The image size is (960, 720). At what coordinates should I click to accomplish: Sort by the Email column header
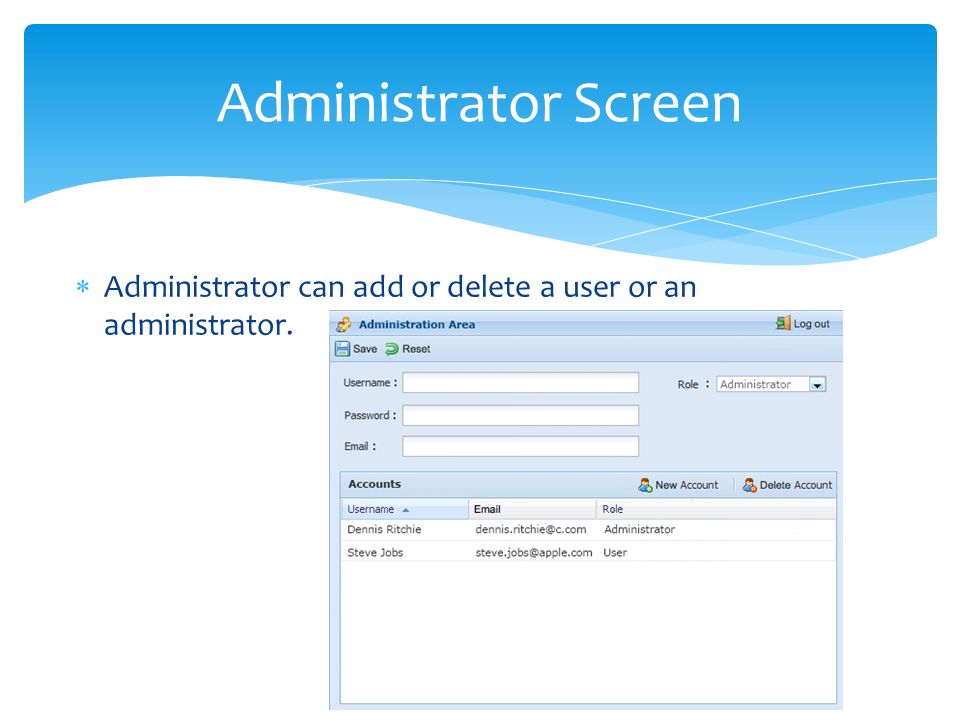click(x=533, y=509)
